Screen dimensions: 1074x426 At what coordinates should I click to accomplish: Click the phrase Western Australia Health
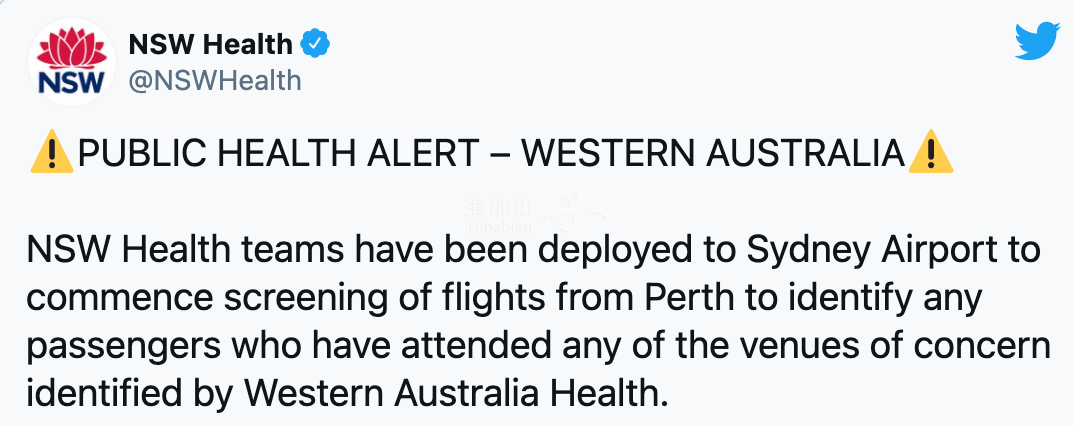click(x=455, y=392)
